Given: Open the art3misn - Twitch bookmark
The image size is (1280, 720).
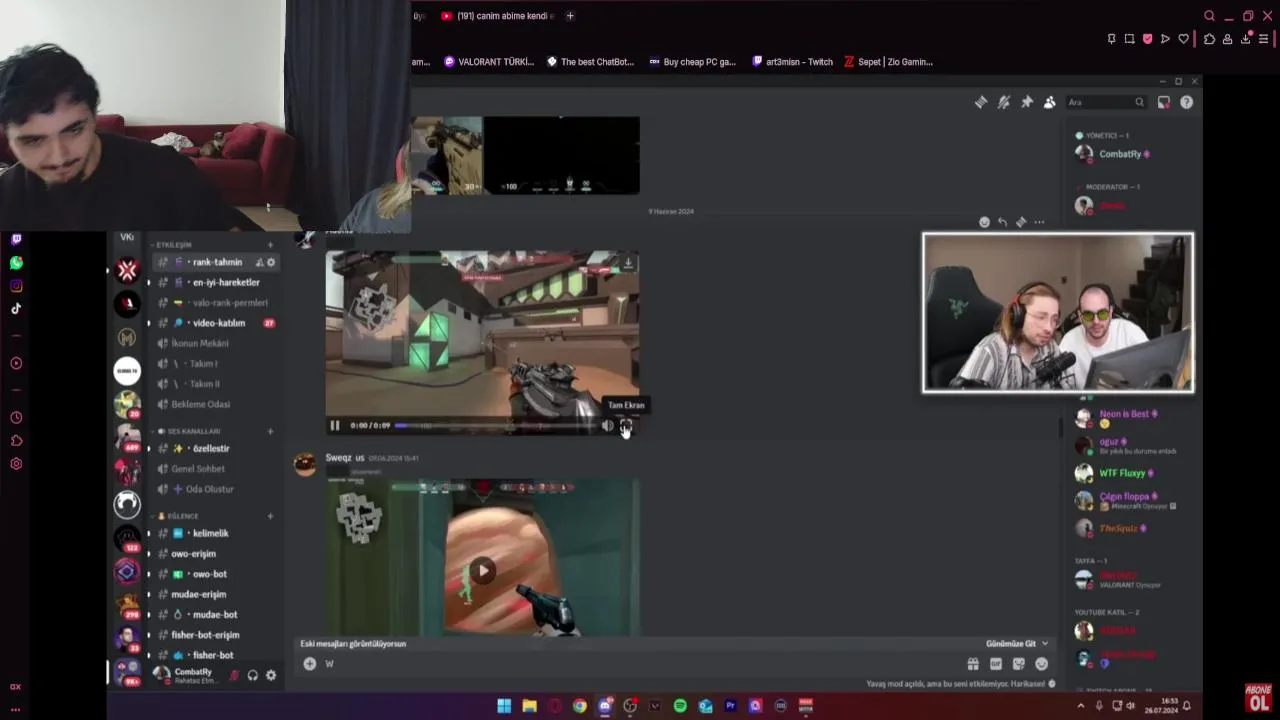Looking at the screenshot, I should tap(792, 62).
